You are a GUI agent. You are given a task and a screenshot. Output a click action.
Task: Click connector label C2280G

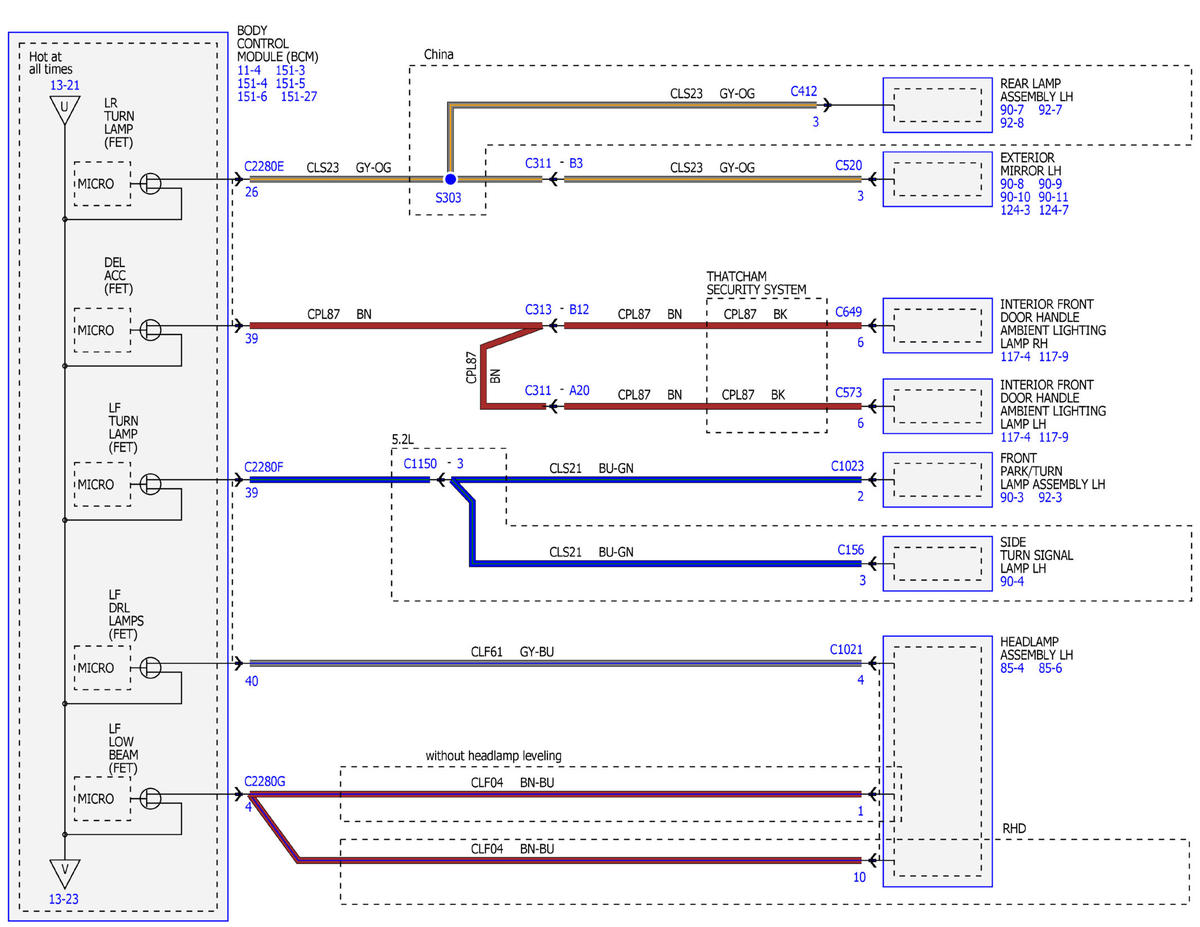(265, 781)
